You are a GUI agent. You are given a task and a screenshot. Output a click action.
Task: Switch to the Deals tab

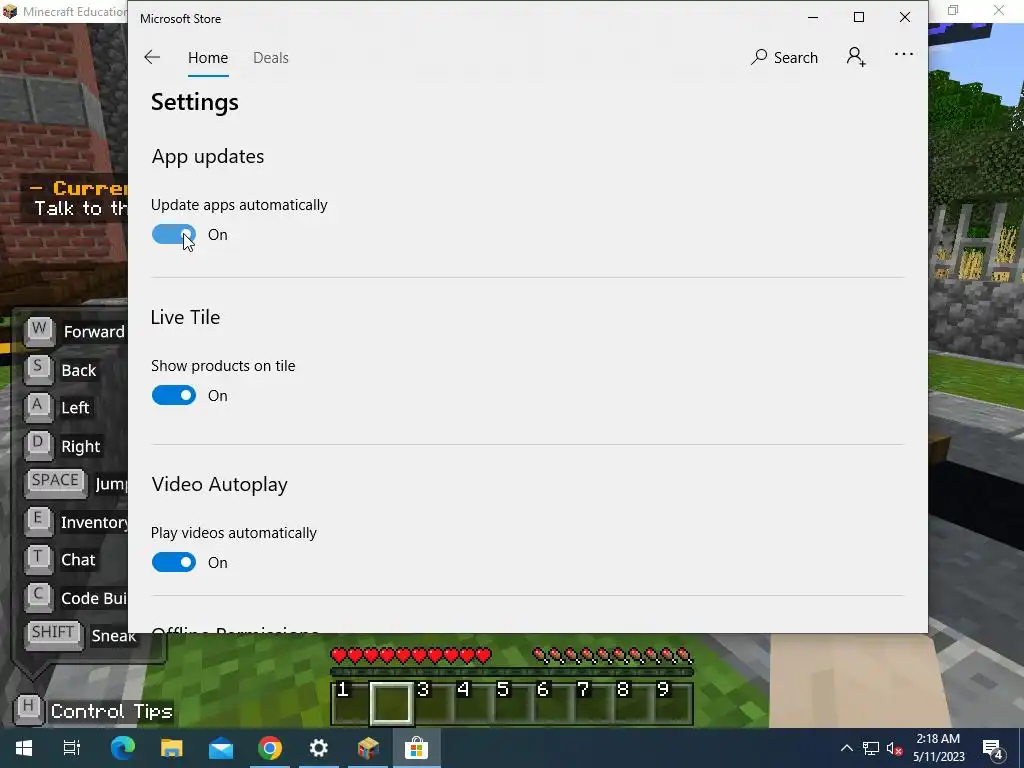270,57
